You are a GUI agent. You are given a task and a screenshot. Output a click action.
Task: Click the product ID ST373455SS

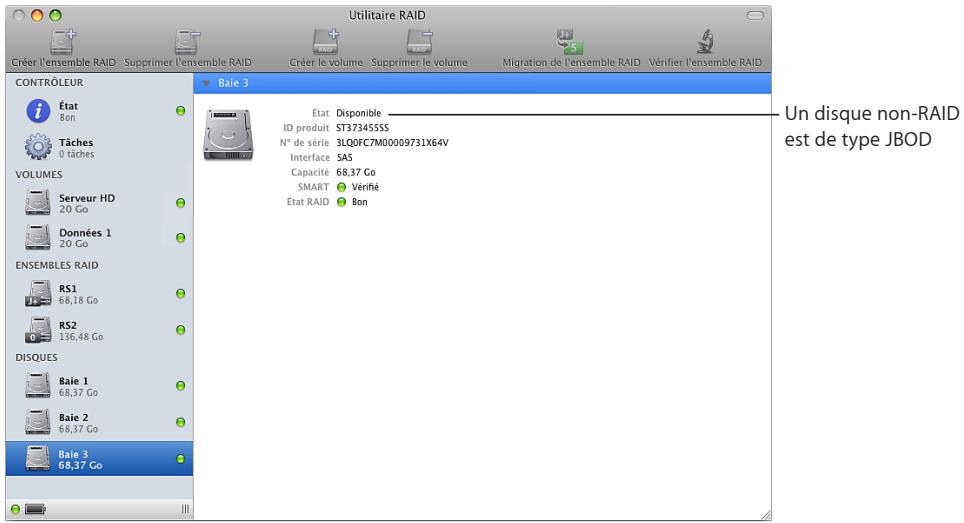[362, 128]
